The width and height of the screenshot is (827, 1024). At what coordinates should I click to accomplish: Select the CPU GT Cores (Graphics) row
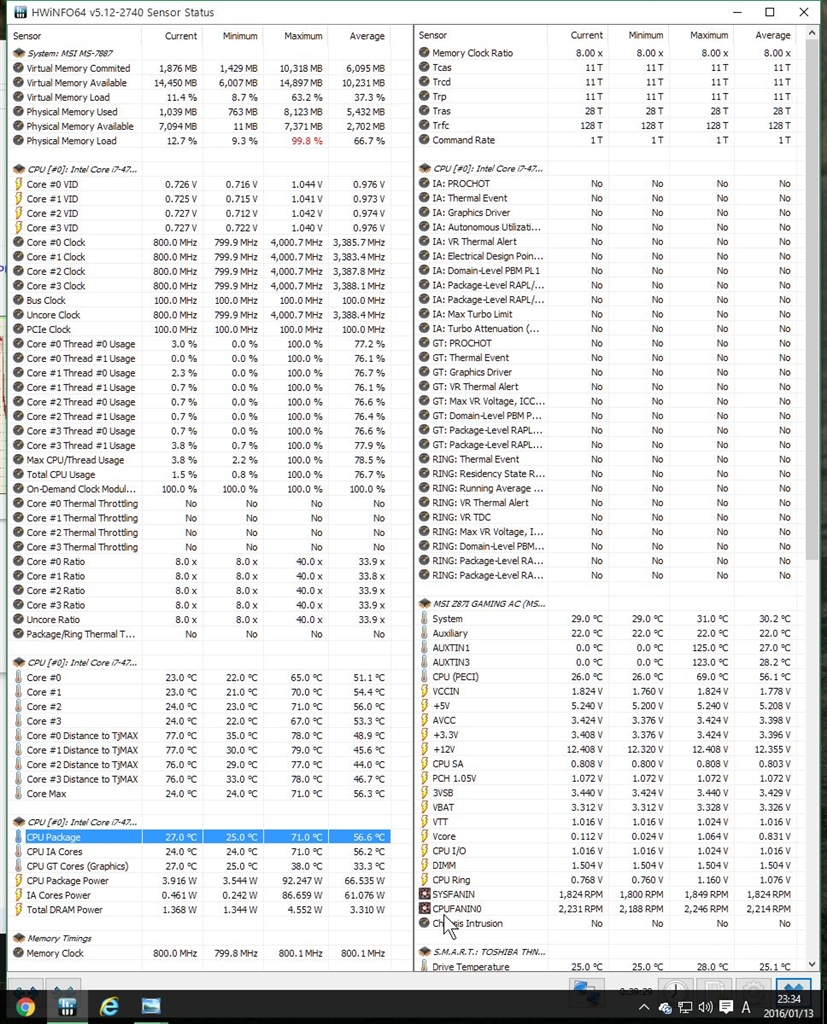(x=201, y=866)
